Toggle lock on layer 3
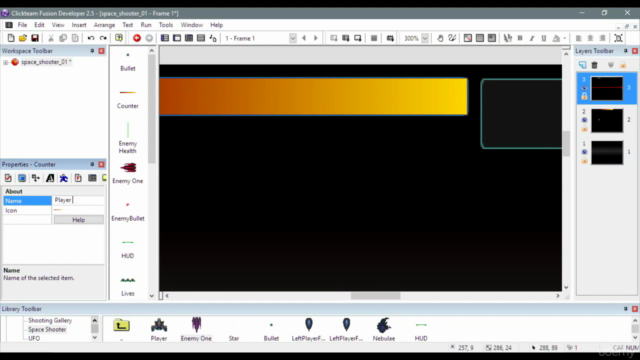 pos(584,96)
